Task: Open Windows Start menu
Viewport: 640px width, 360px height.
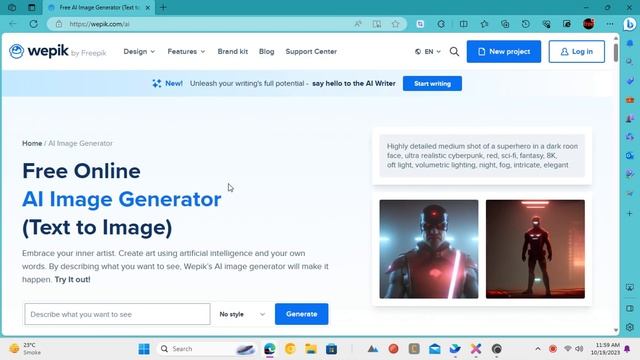Action: (x=144, y=349)
